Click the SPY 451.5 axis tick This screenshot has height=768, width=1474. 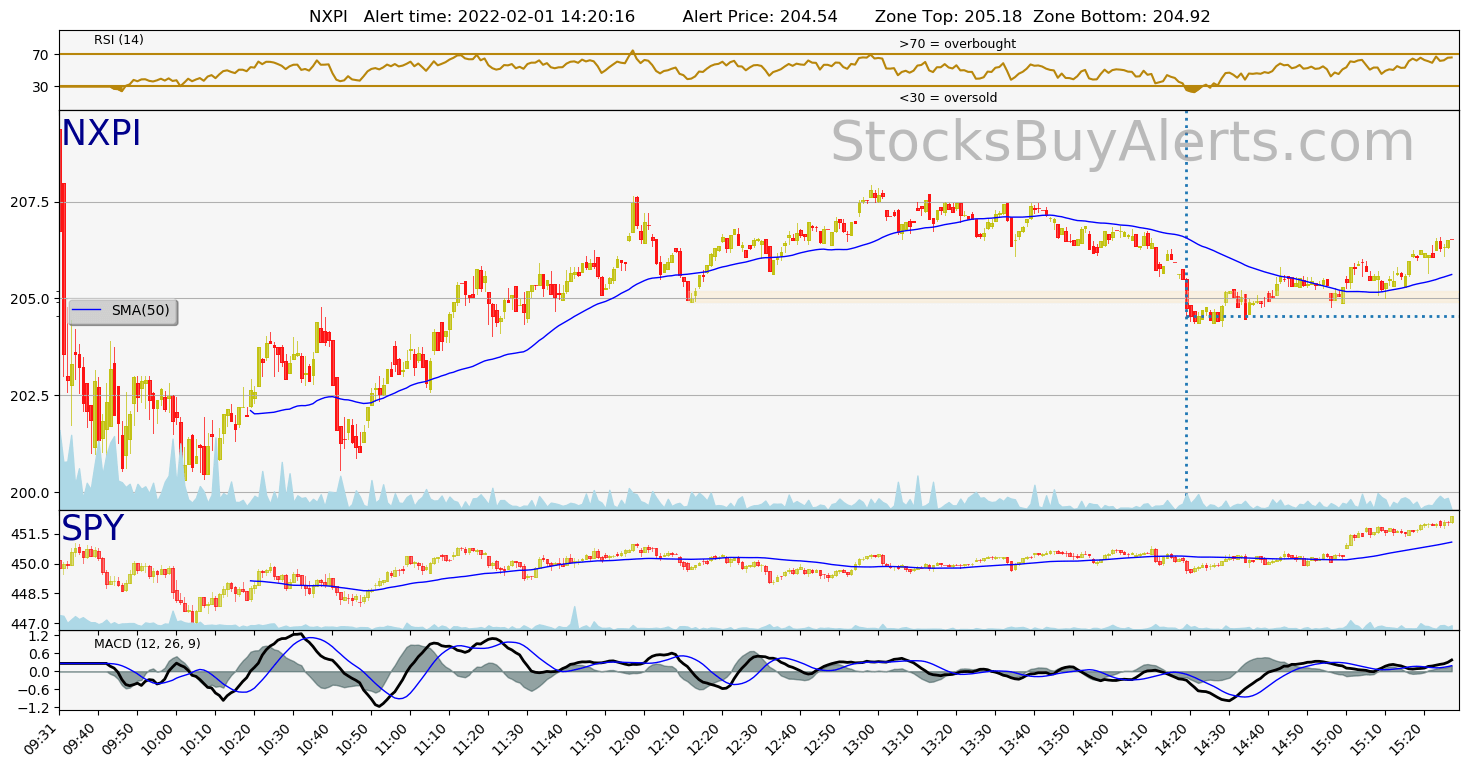point(30,535)
